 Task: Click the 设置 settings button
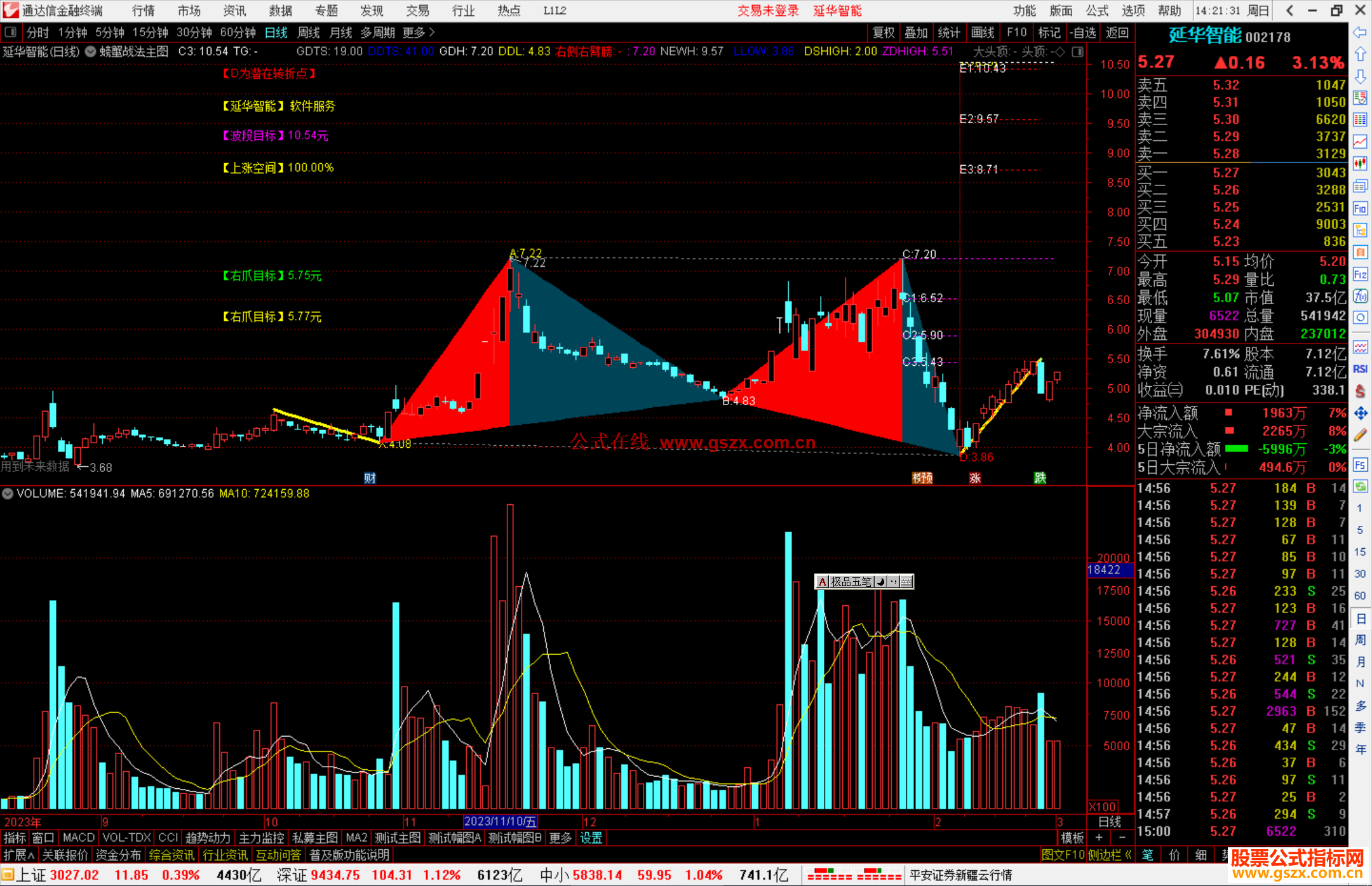[x=591, y=838]
